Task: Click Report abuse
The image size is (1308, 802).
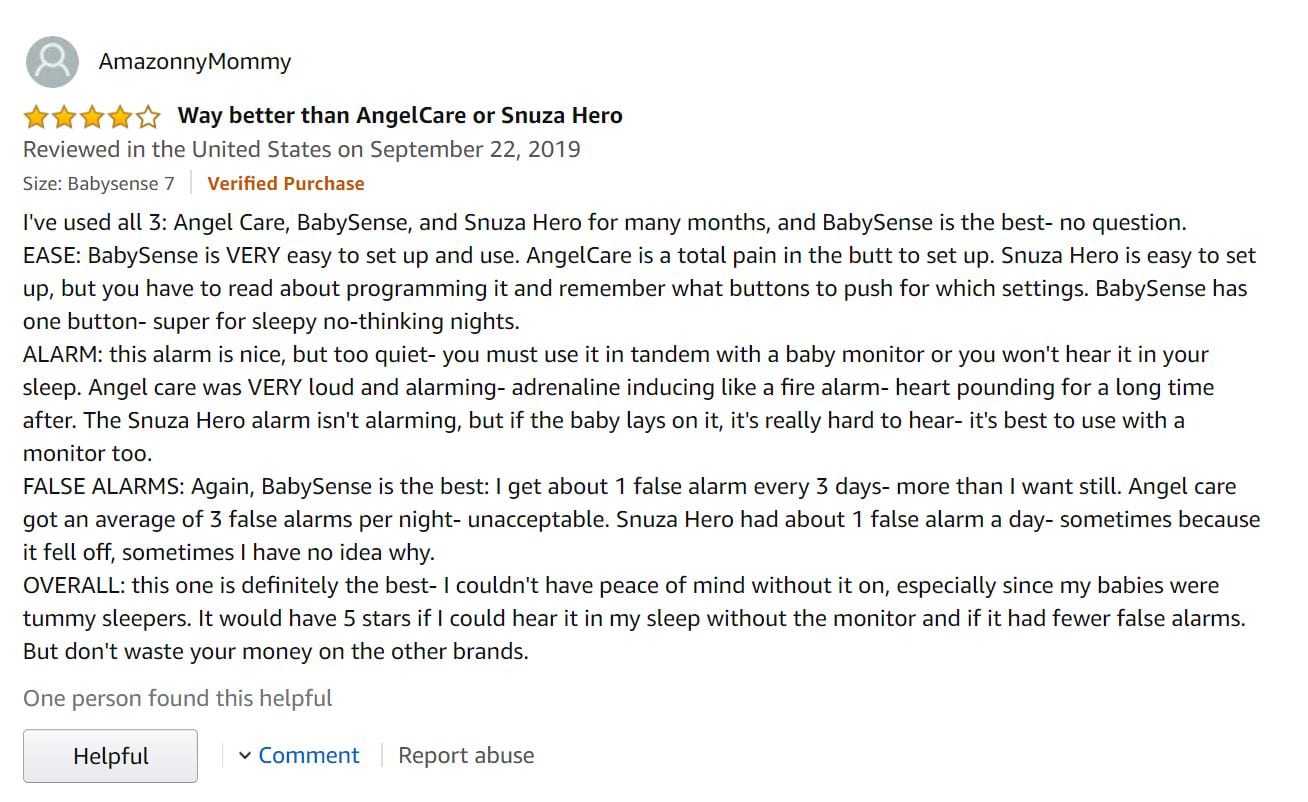Action: point(466,755)
